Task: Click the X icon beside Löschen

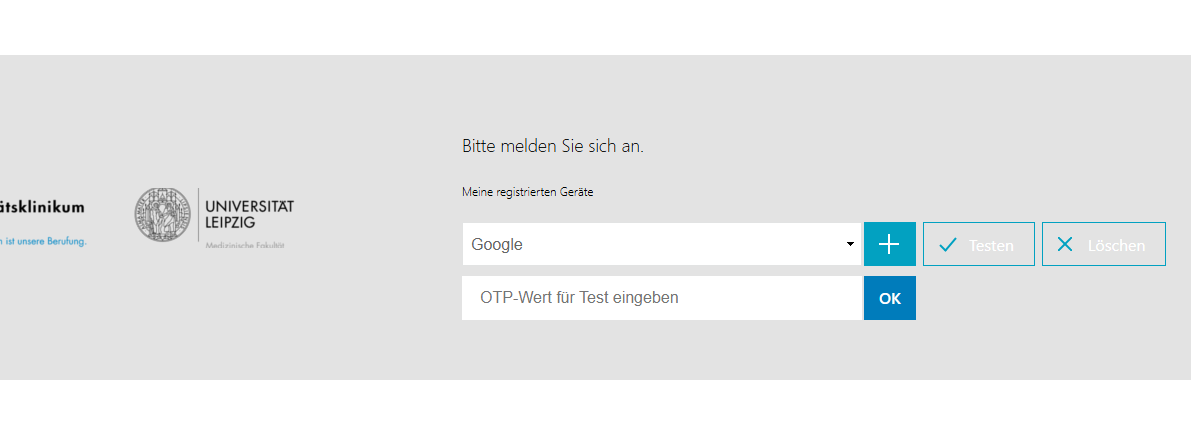Action: point(1065,245)
